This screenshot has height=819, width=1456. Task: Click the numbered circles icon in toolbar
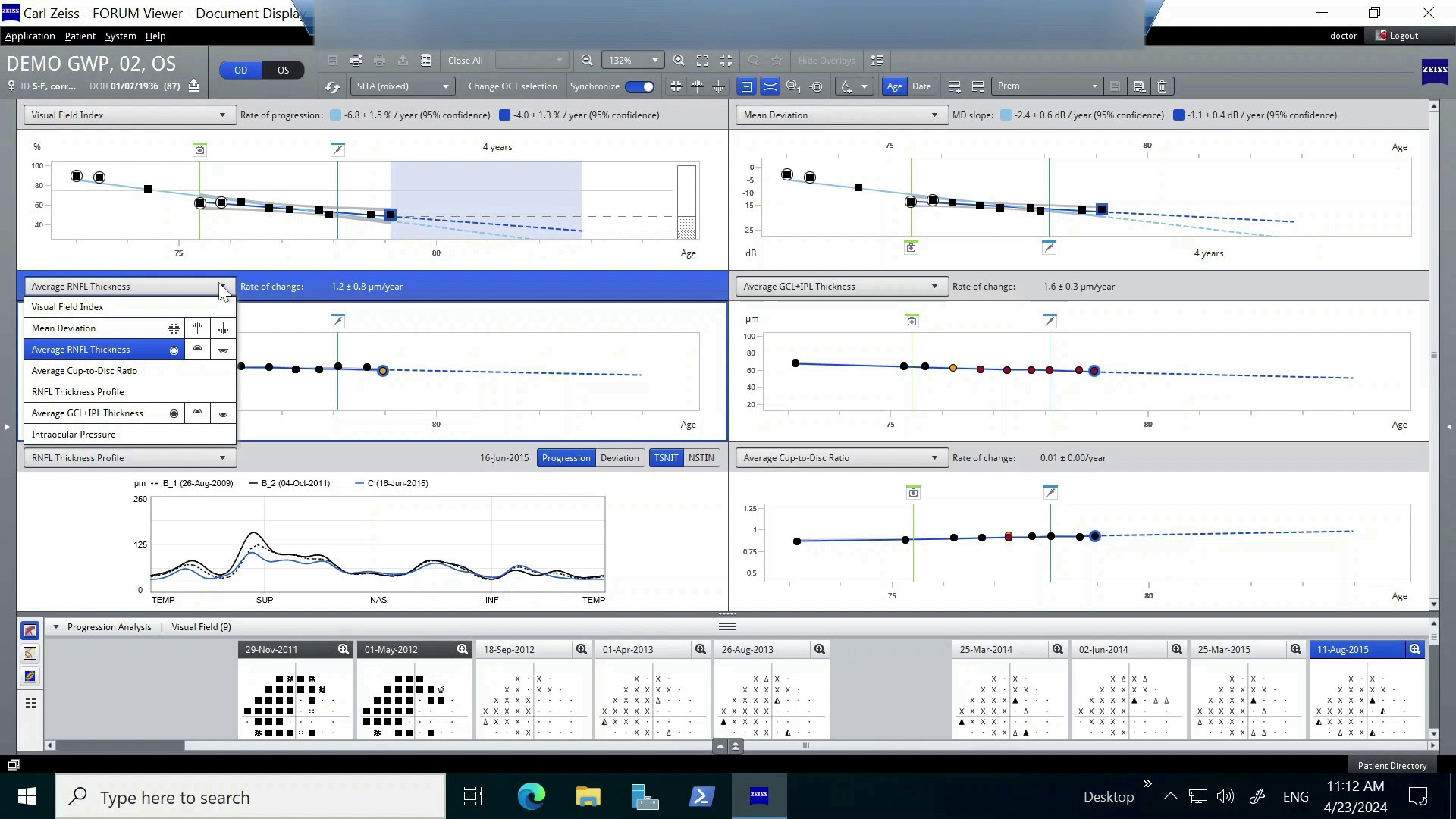pos(793,86)
